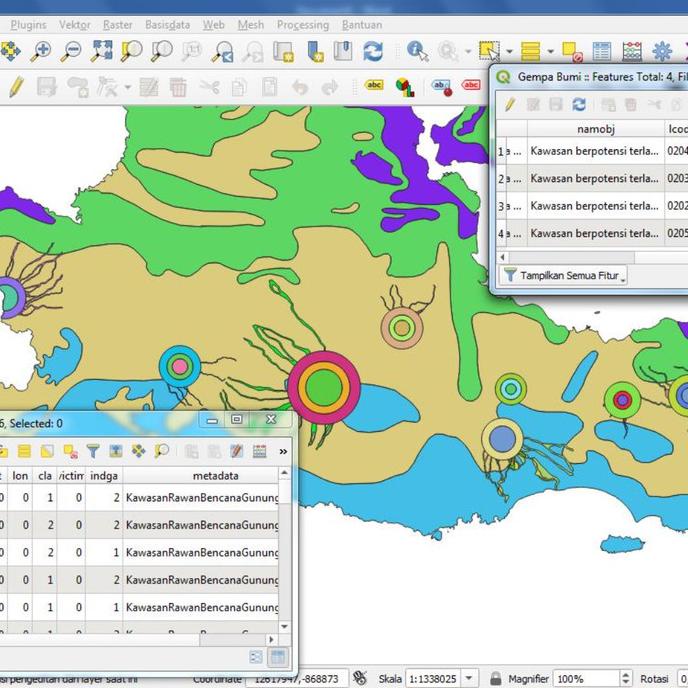Select the Zoom Out magnifier tool
This screenshot has height=688, width=688.
point(71,51)
